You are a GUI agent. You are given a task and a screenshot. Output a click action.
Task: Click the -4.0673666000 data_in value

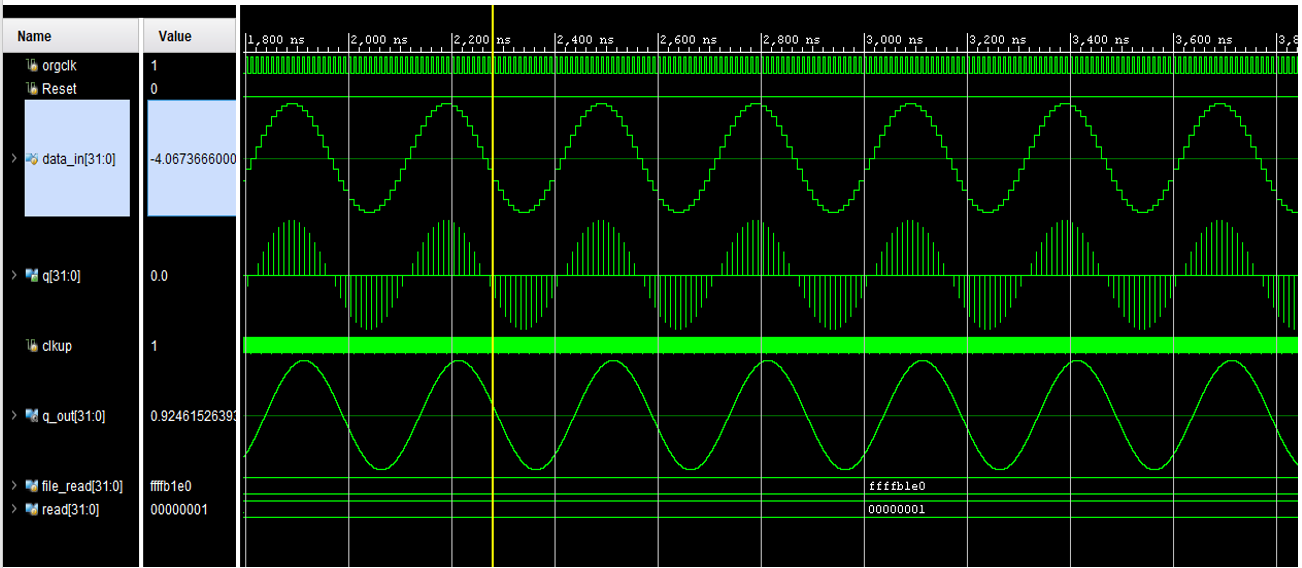[192, 158]
